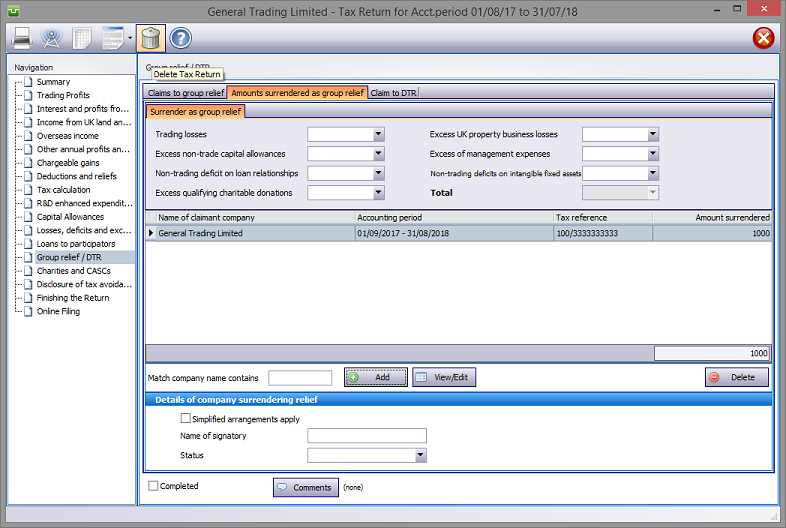The width and height of the screenshot is (786, 528).
Task: Go to Online Filing page
Action: (x=58, y=312)
